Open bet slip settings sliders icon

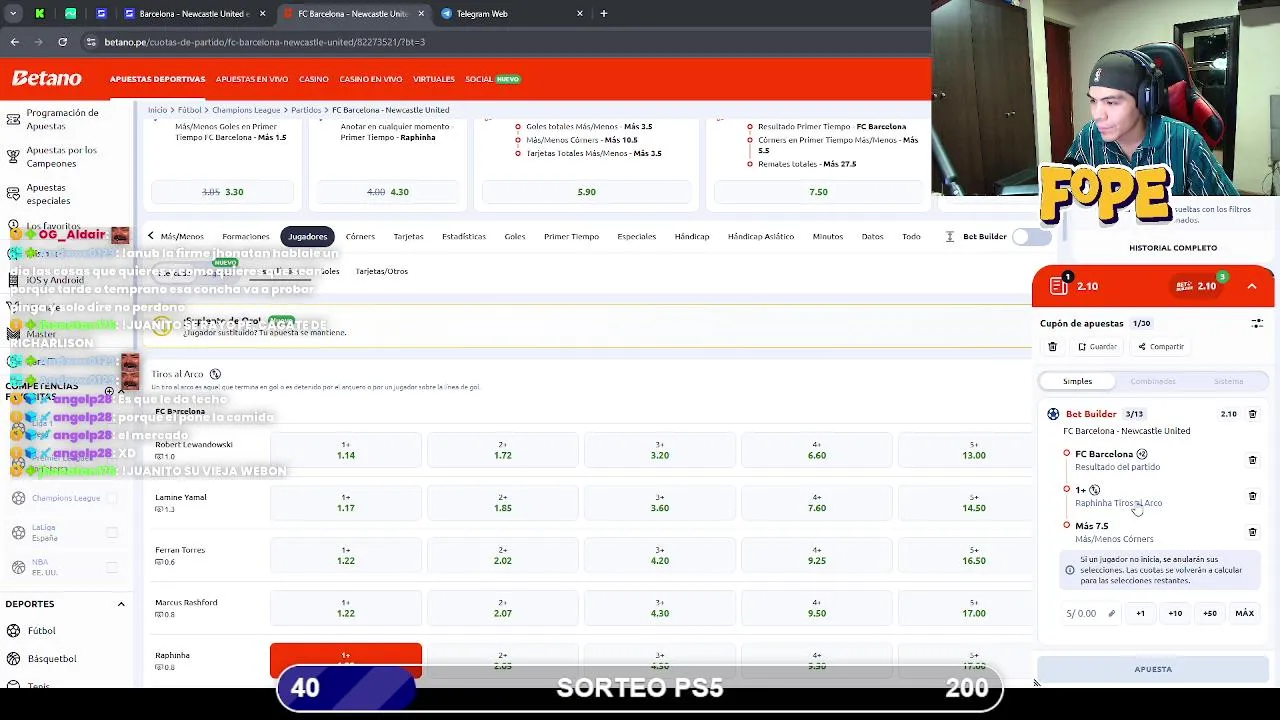[x=1257, y=324]
